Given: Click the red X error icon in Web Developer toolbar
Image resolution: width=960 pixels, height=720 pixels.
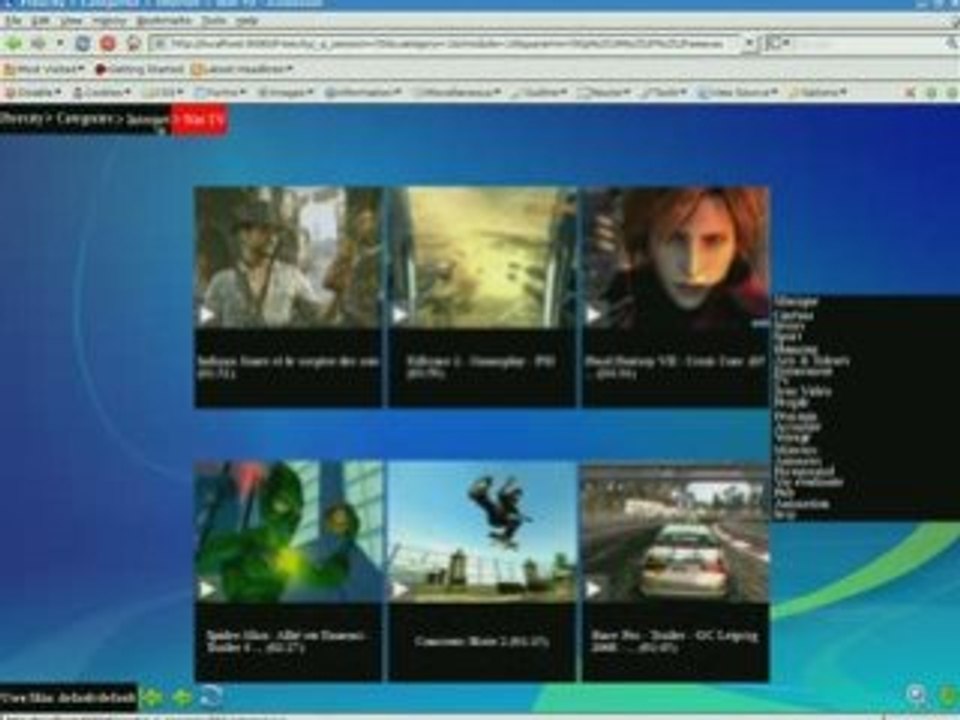Looking at the screenshot, I should pos(910,92).
